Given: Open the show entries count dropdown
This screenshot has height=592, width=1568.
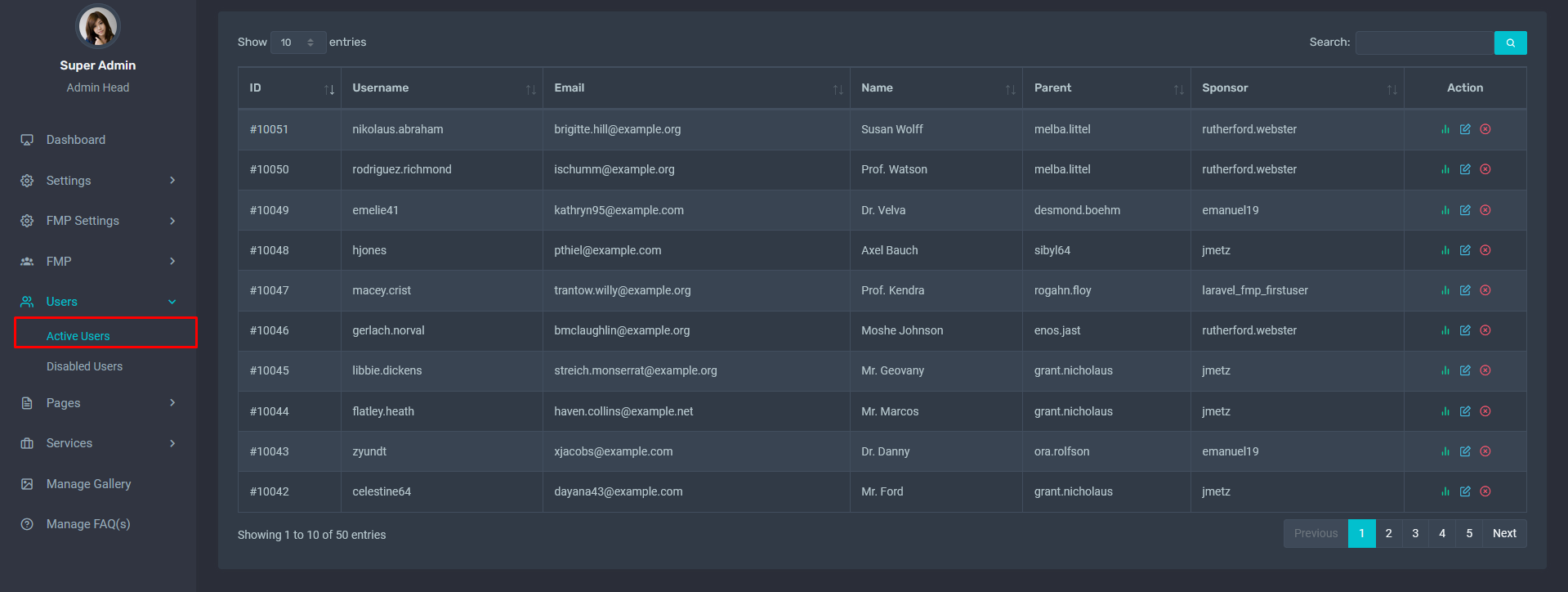Looking at the screenshot, I should pyautogui.click(x=297, y=43).
